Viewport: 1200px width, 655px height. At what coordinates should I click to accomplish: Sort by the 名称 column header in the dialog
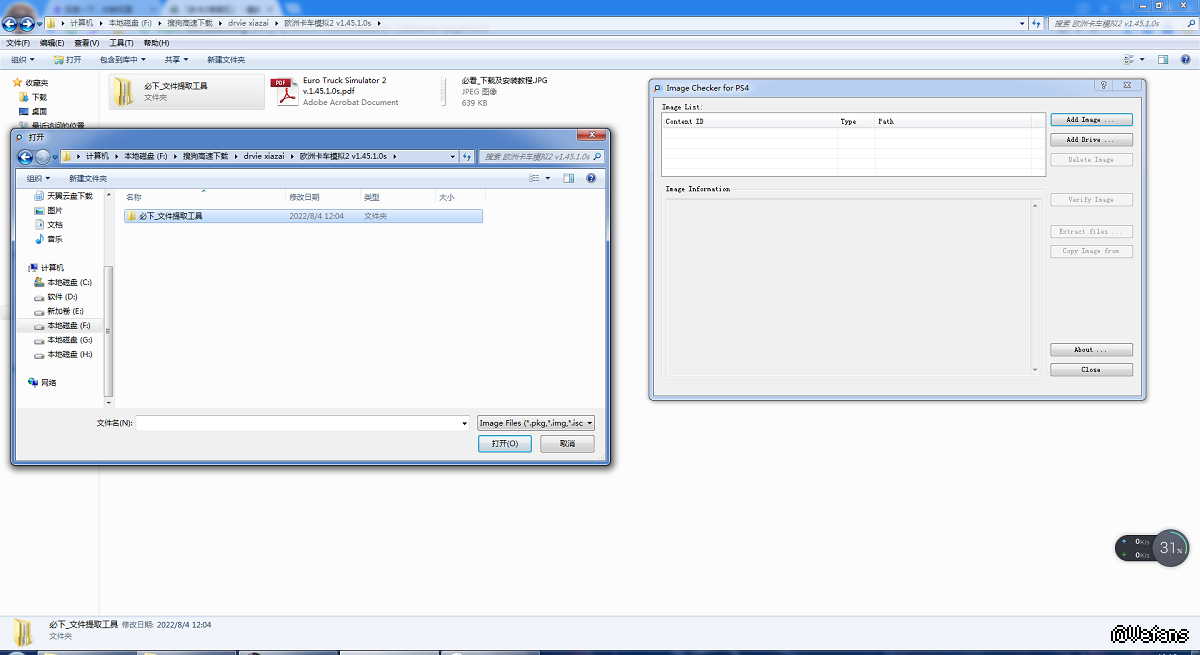[x=203, y=197]
